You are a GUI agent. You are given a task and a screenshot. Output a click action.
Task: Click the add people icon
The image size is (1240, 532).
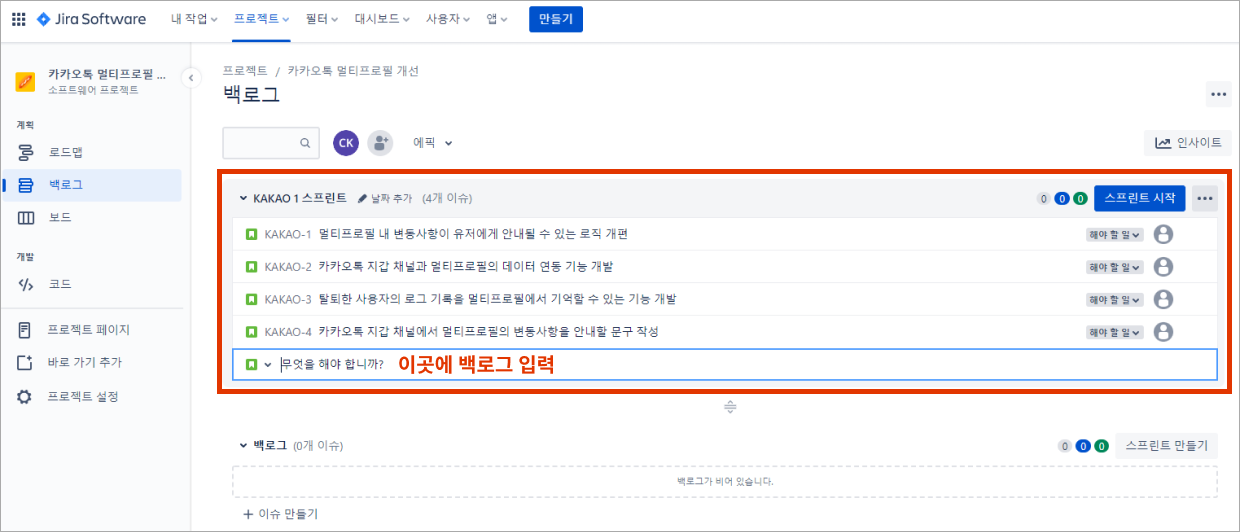point(380,143)
